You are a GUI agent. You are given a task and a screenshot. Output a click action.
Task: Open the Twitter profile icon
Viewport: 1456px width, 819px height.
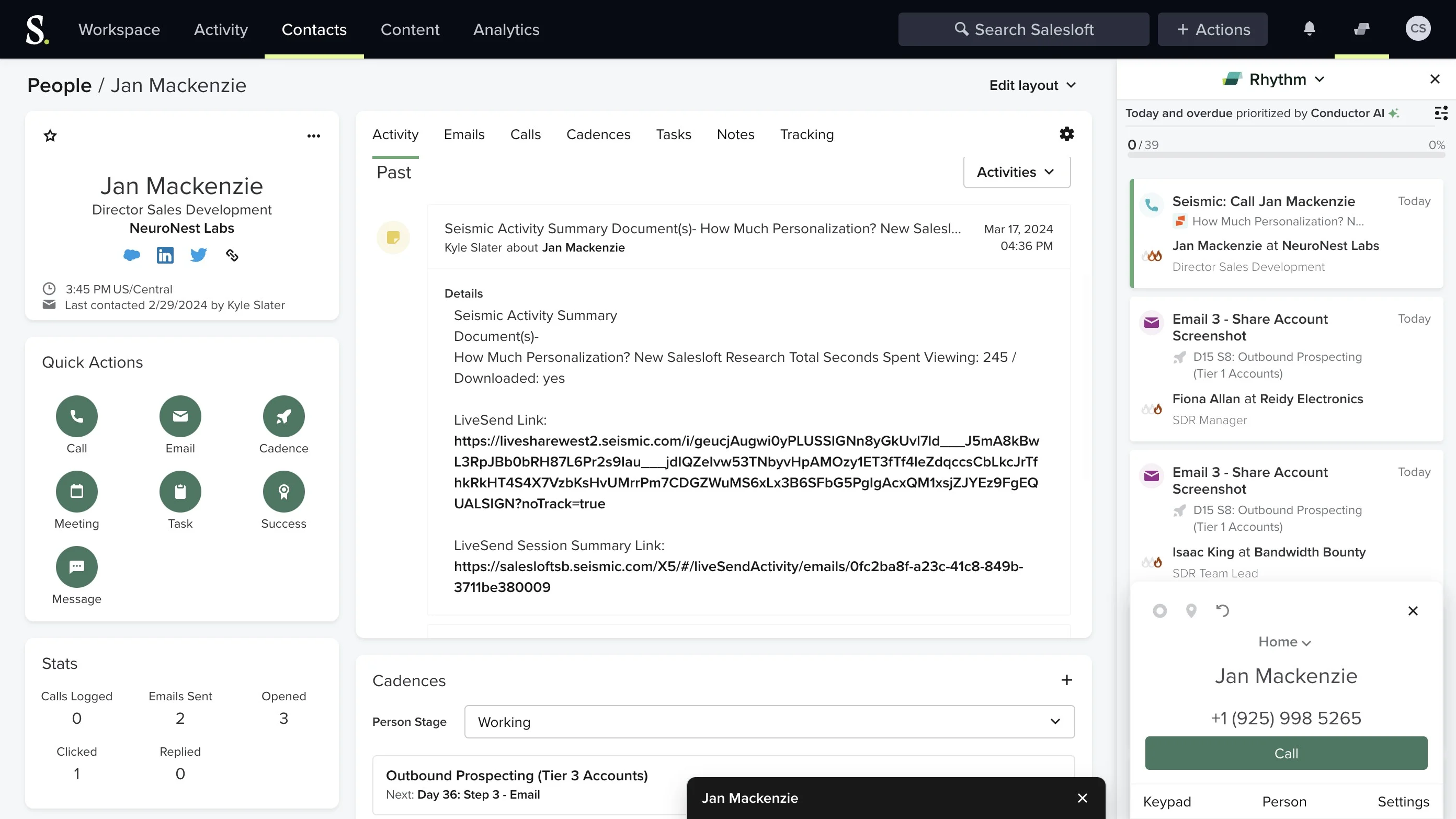tap(198, 255)
